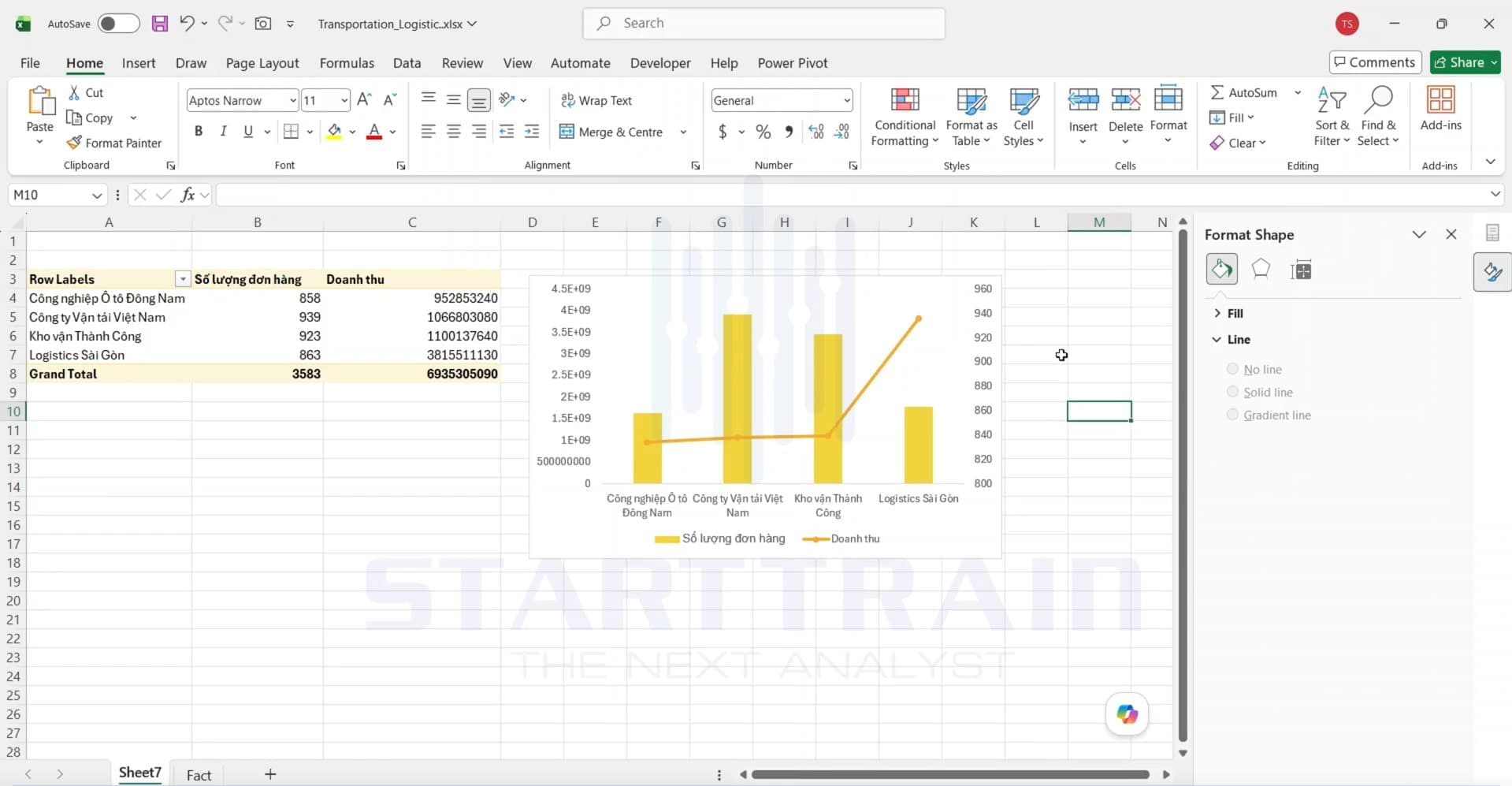Screen dimensions: 1512x786
Task: Click the Comma Style icon
Action: coord(789,132)
